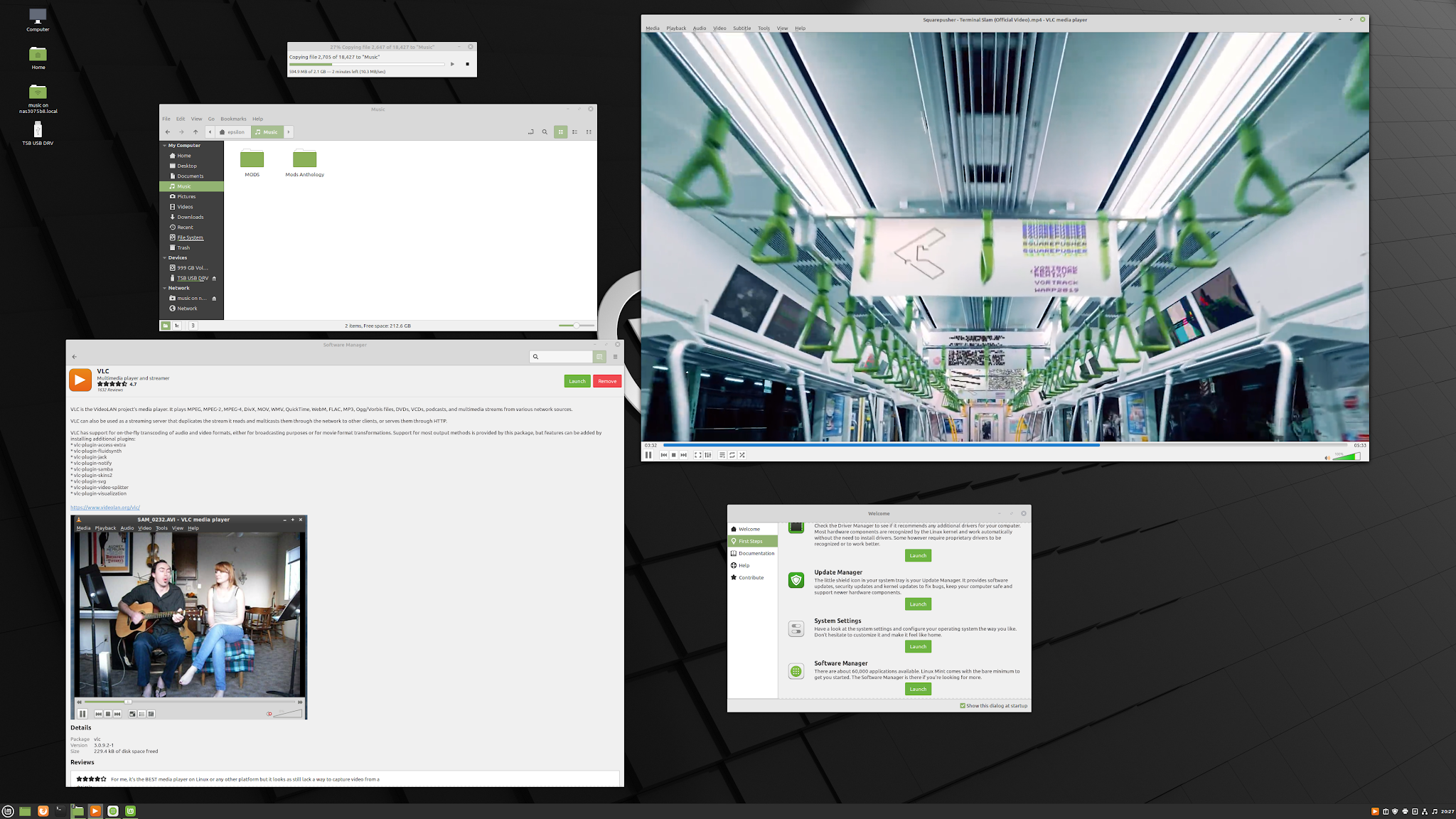Open VLC extended settings equalizer icon
Viewport: 1456px width, 819px height.
click(708, 455)
